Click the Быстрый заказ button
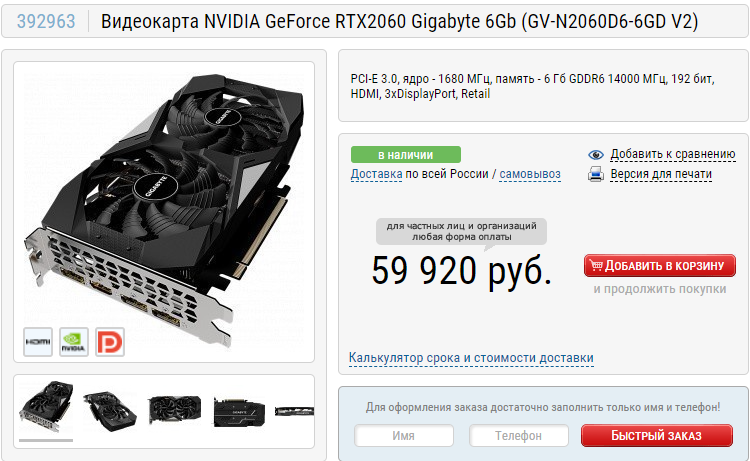This screenshot has height=461, width=750. coord(657,436)
